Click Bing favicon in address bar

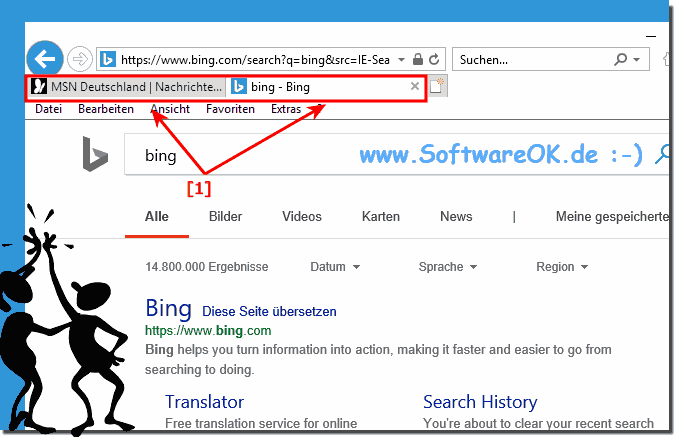point(108,59)
